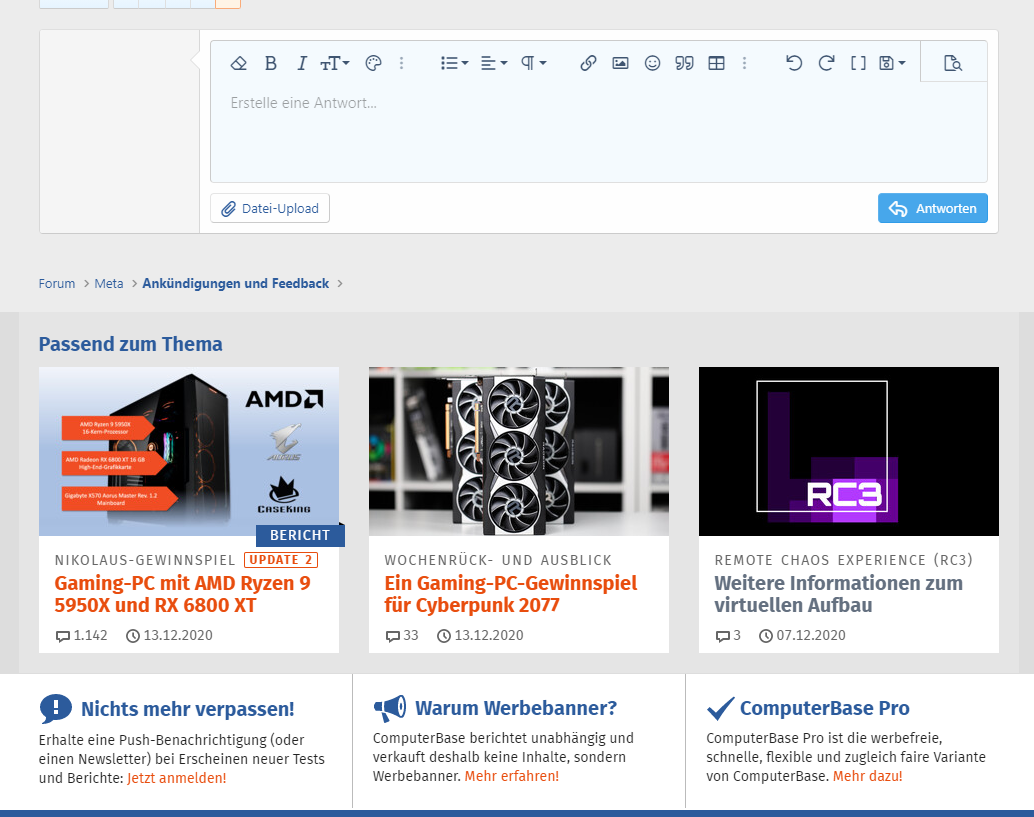Viewport: 1034px width, 817px height.
Task: Open the save draft dropdown
Action: click(892, 63)
